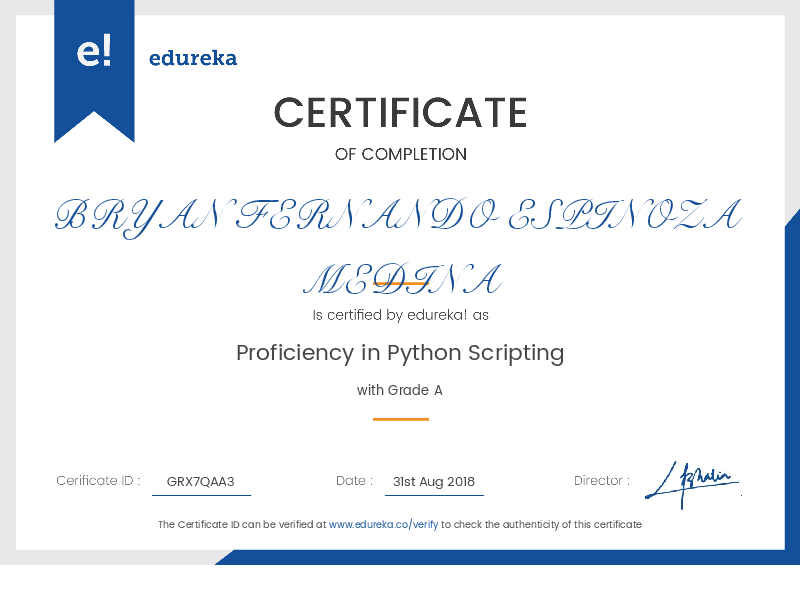The image size is (800, 590).
Task: Open the www.edureka.co/verify link
Action: [x=383, y=524]
